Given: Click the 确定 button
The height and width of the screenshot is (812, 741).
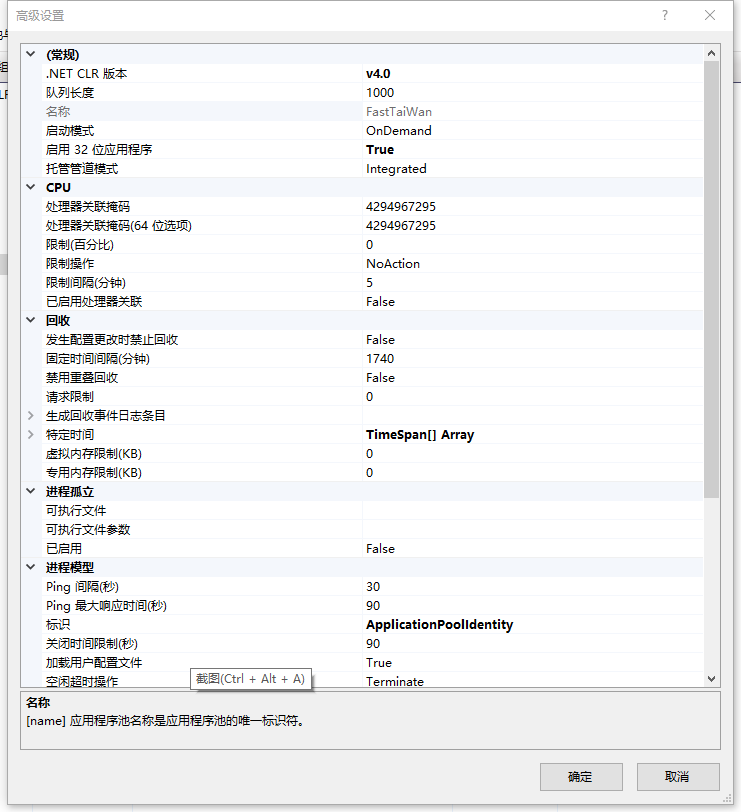Looking at the screenshot, I should tap(581, 777).
